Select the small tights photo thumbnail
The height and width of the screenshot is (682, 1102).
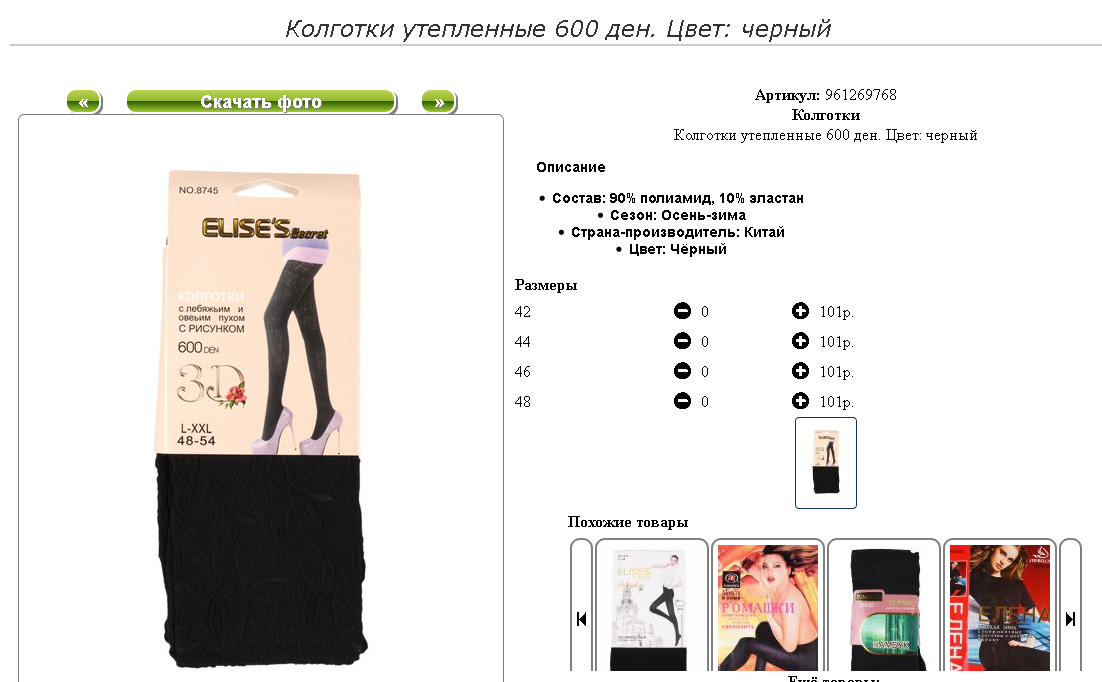[x=826, y=463]
